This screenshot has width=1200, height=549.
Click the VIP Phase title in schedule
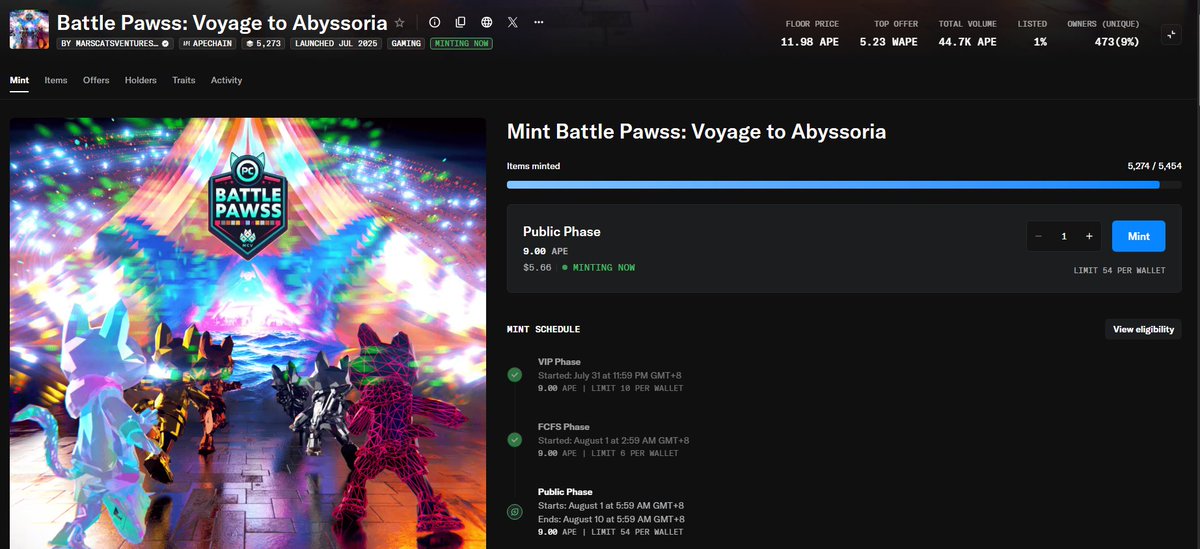pyautogui.click(x=559, y=362)
